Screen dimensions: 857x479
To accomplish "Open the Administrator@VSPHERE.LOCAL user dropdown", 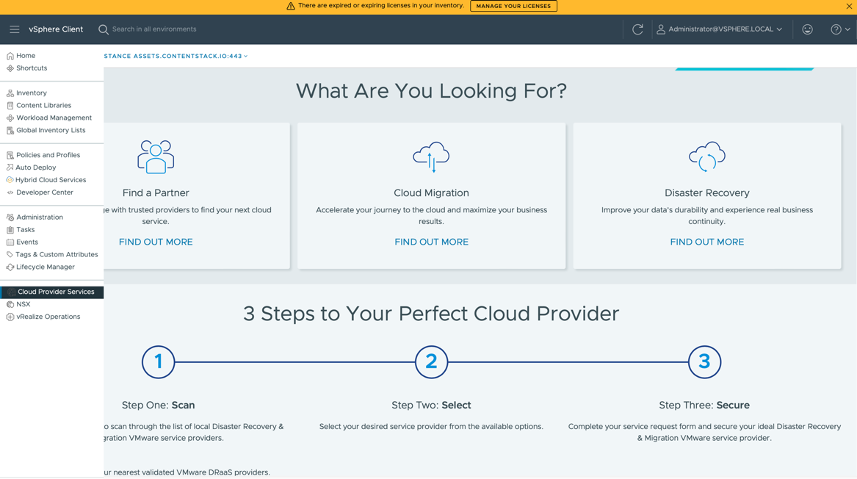I will click(x=719, y=29).
